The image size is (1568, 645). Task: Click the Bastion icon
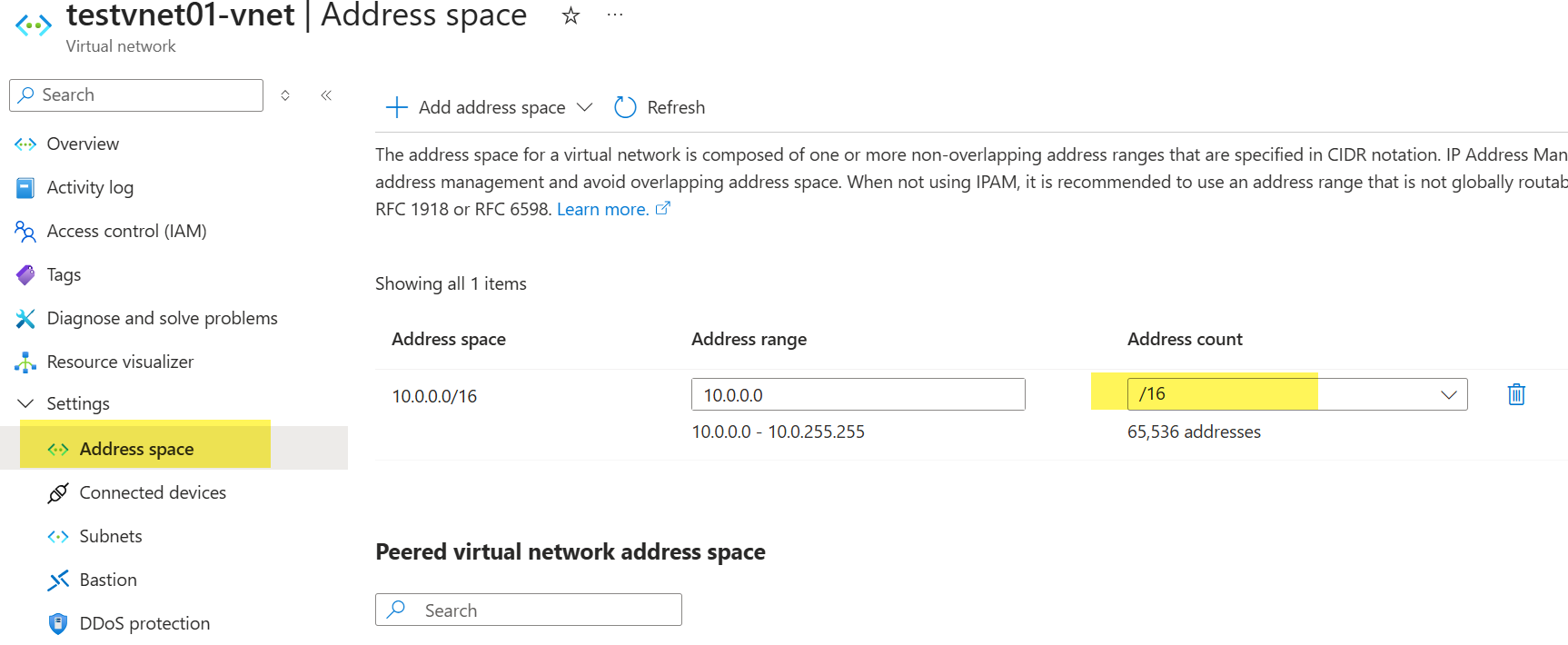click(58, 580)
